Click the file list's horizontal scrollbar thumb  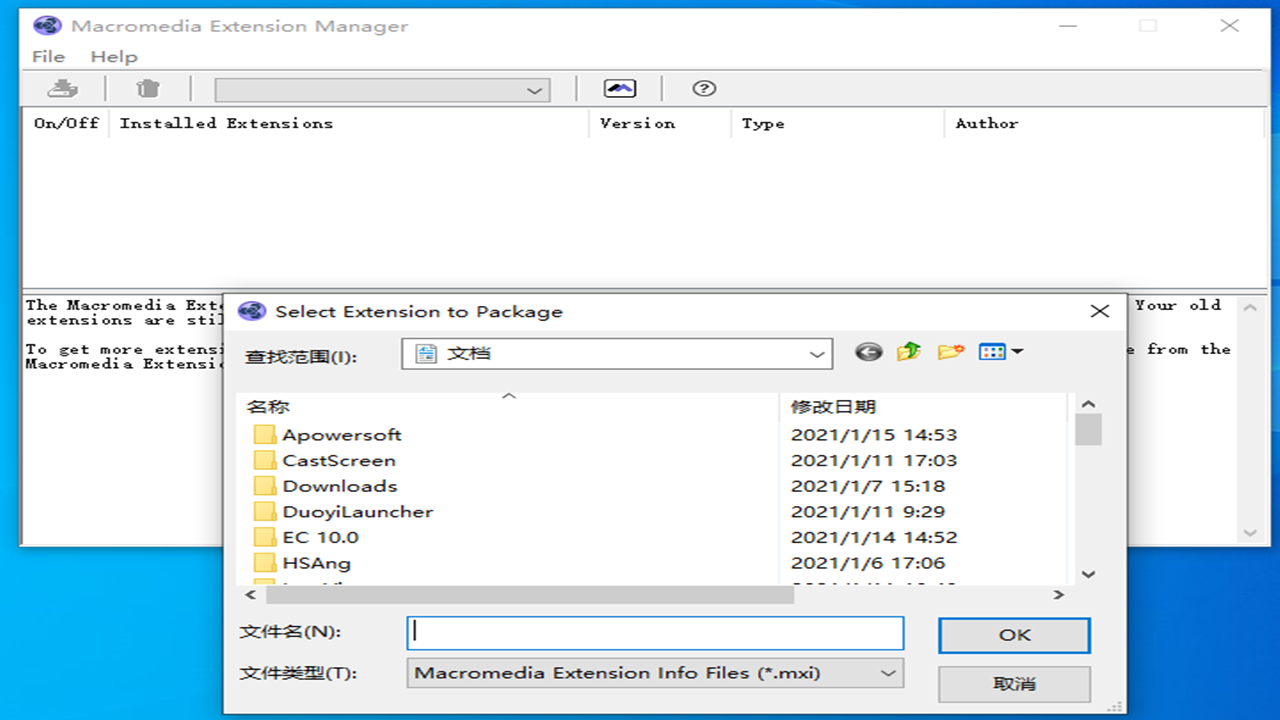(529, 595)
